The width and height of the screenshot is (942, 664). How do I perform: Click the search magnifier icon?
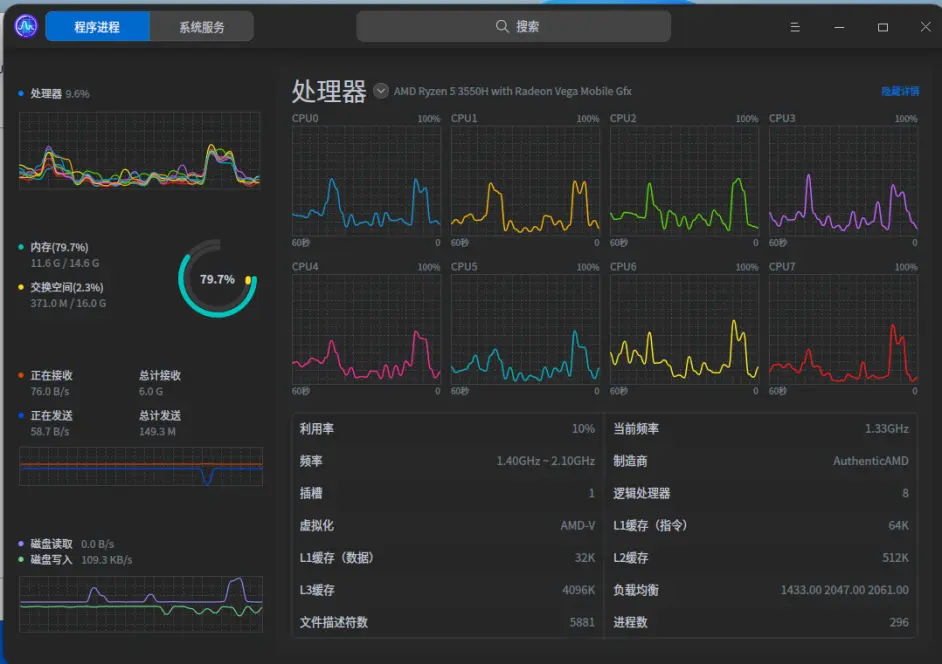click(x=502, y=26)
